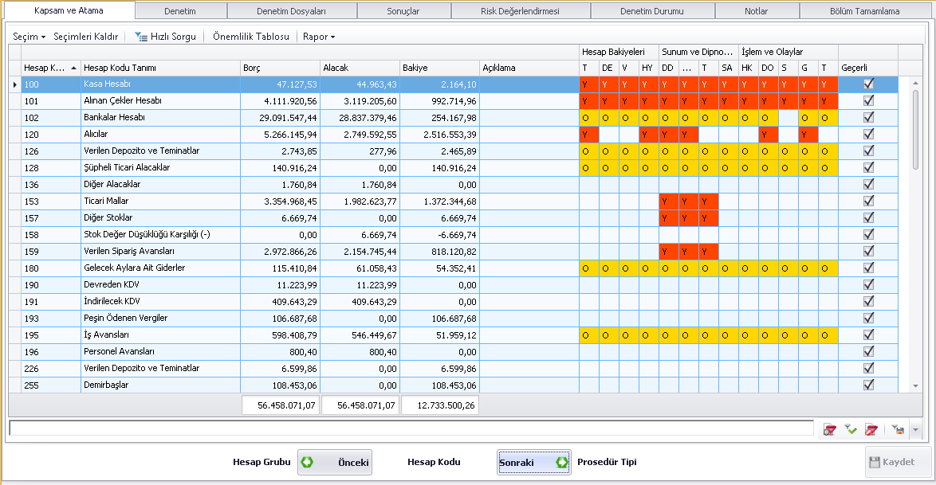Click green arrow icon on Sonraki button

point(561,462)
